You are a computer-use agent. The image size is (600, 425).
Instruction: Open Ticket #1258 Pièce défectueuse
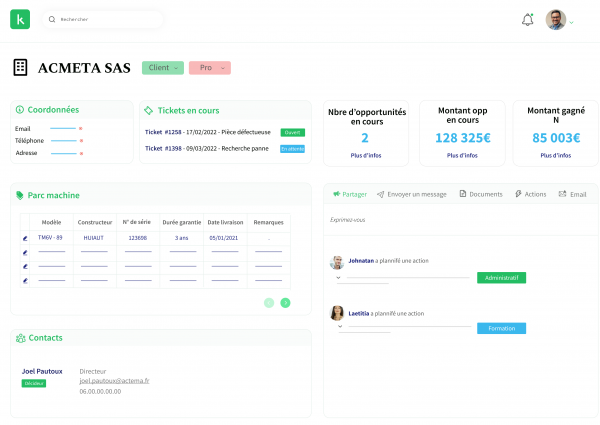coord(208,132)
